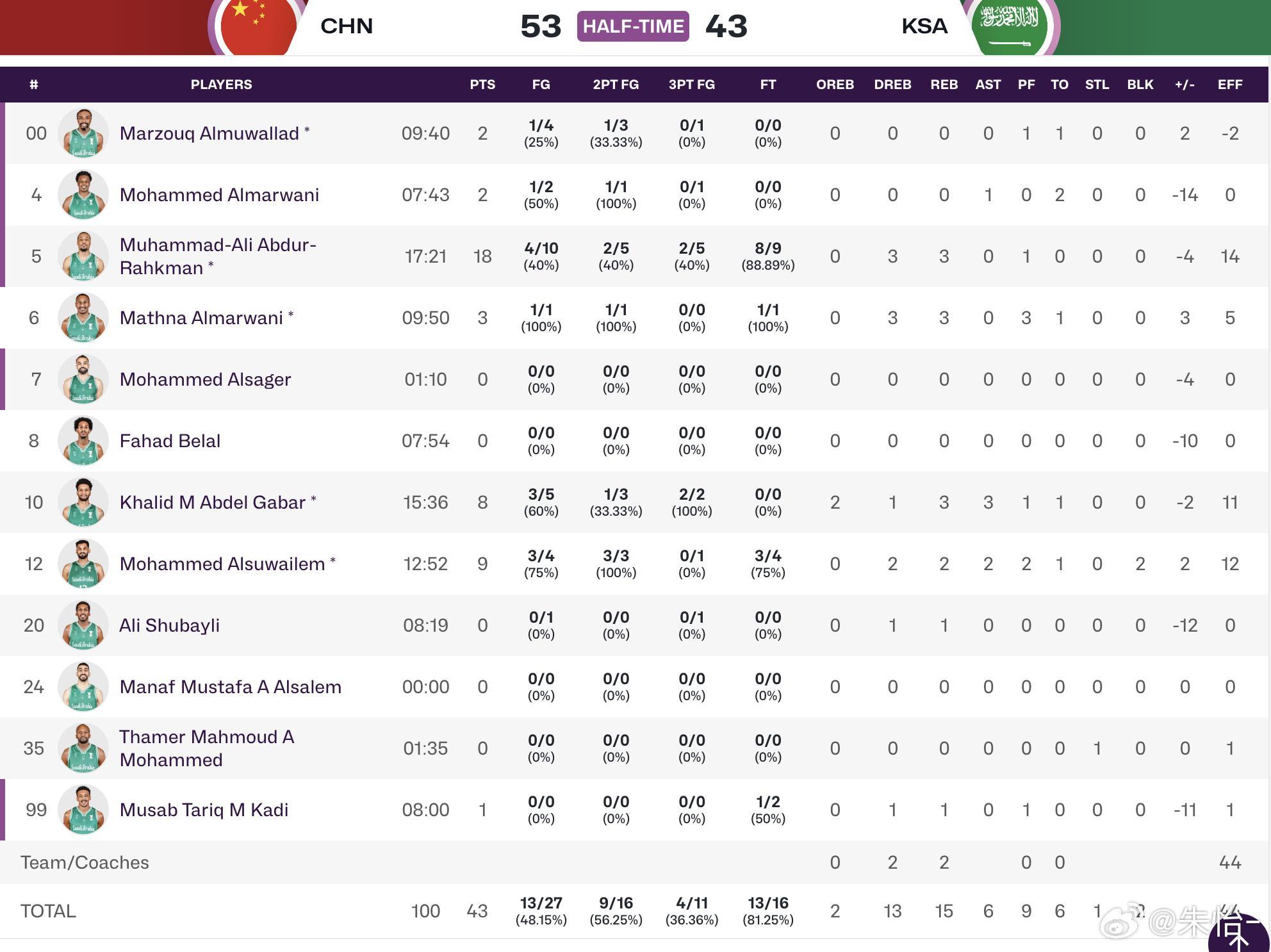Open Mohammed Almarwani's player photo
Screen dimensions: 1271x952
pos(83,195)
